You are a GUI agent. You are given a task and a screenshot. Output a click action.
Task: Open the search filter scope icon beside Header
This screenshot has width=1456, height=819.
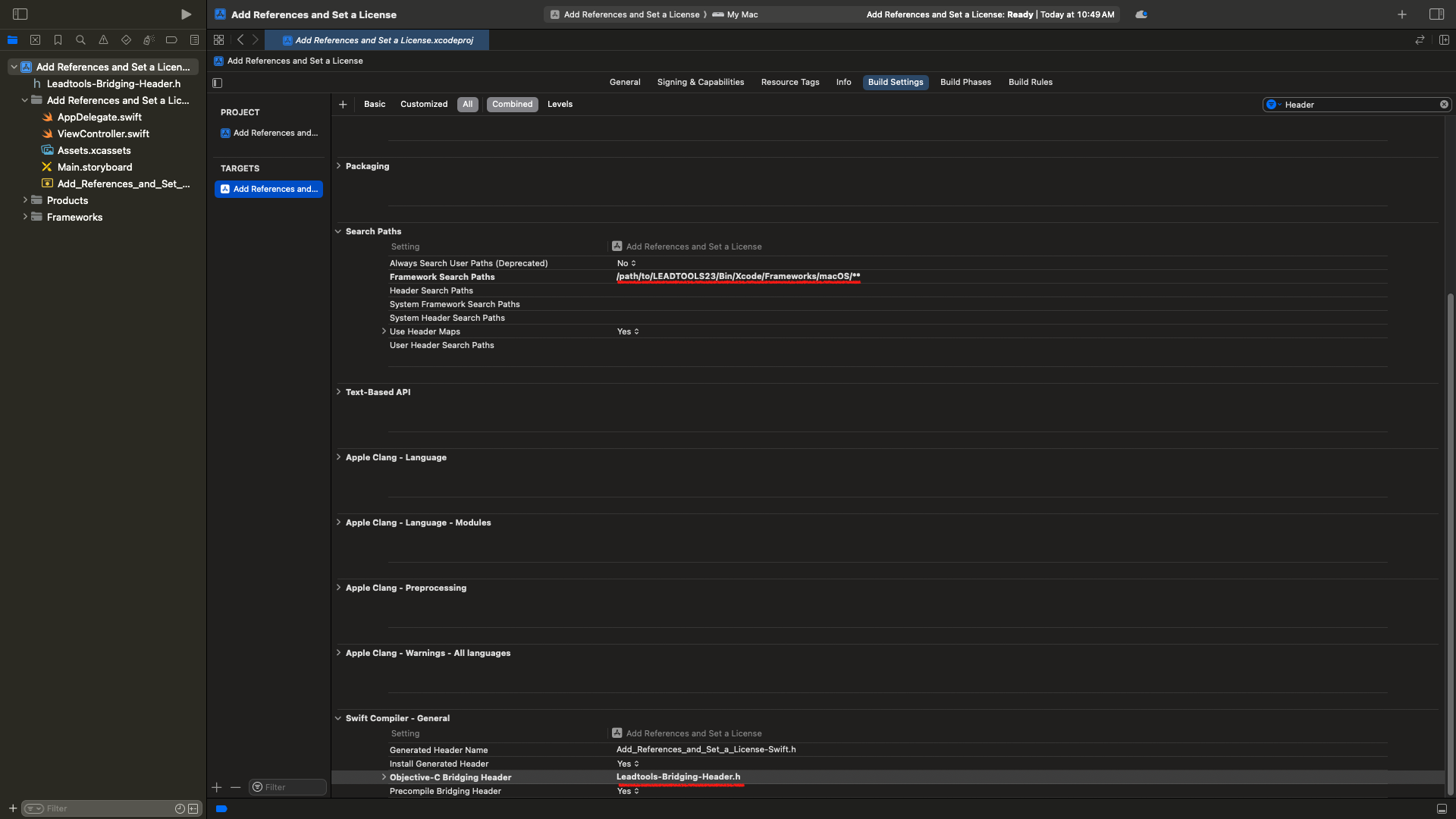point(1273,105)
